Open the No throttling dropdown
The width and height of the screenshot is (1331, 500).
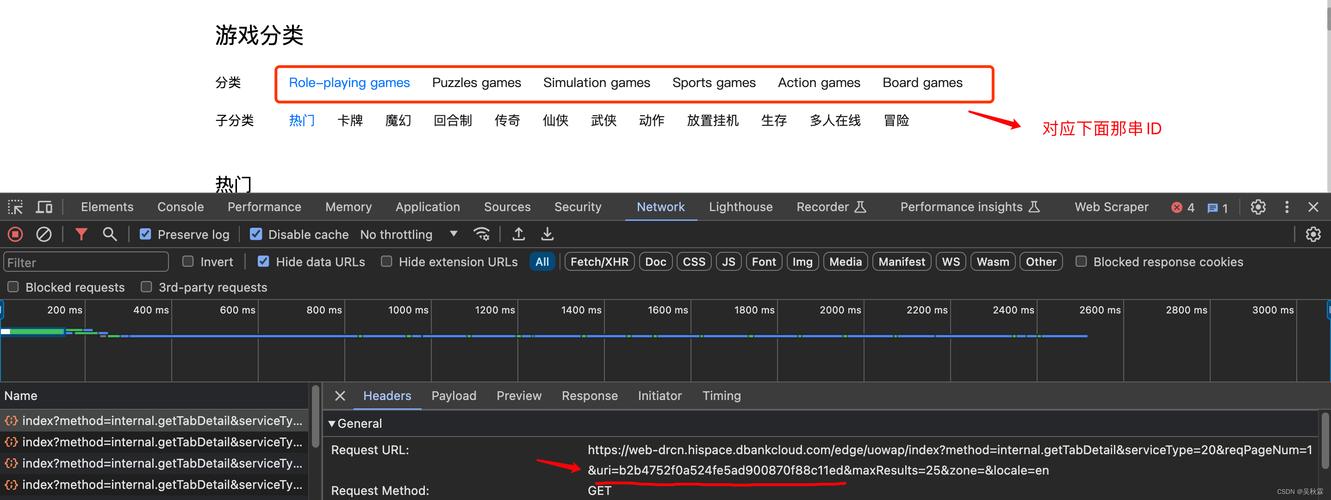point(408,234)
